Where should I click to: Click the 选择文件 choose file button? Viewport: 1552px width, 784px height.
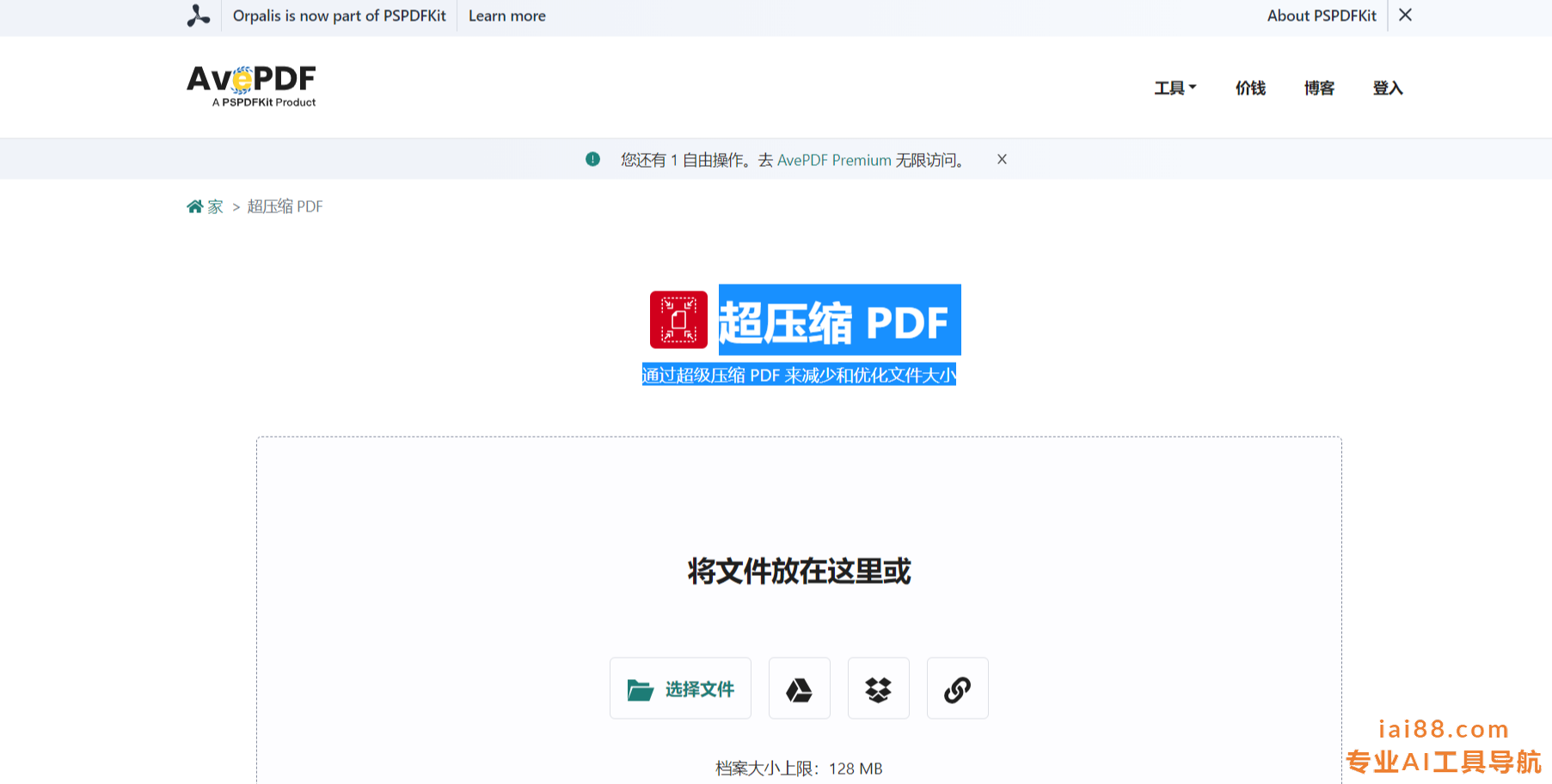click(x=680, y=689)
